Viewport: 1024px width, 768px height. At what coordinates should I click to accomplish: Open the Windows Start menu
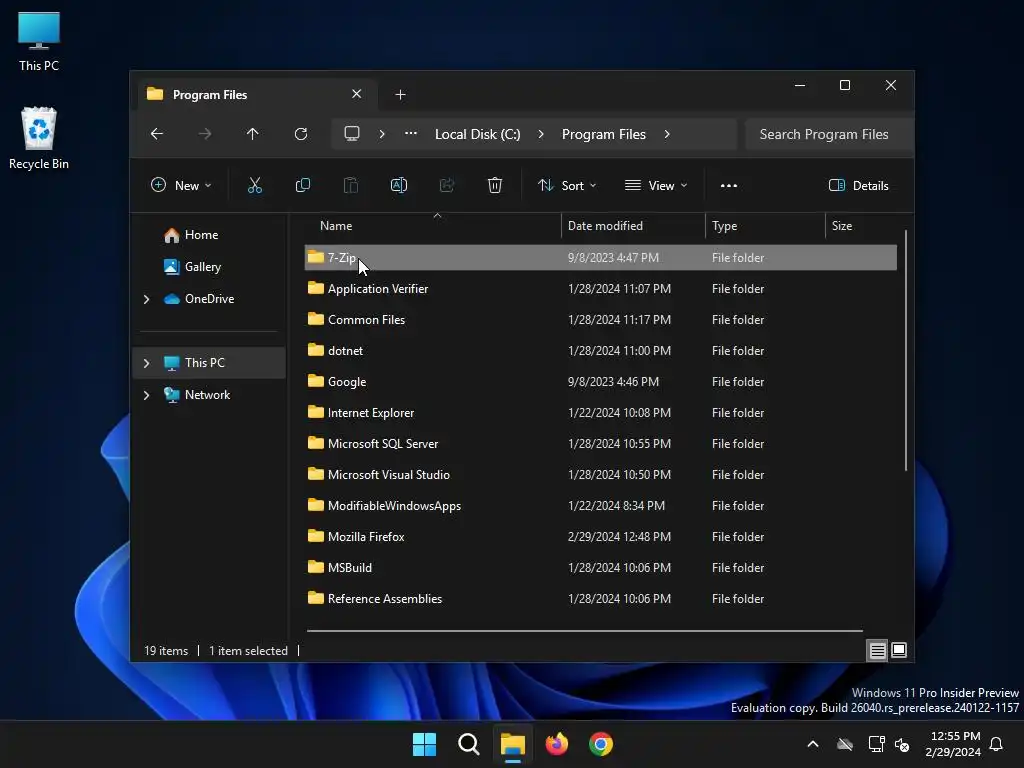(424, 744)
